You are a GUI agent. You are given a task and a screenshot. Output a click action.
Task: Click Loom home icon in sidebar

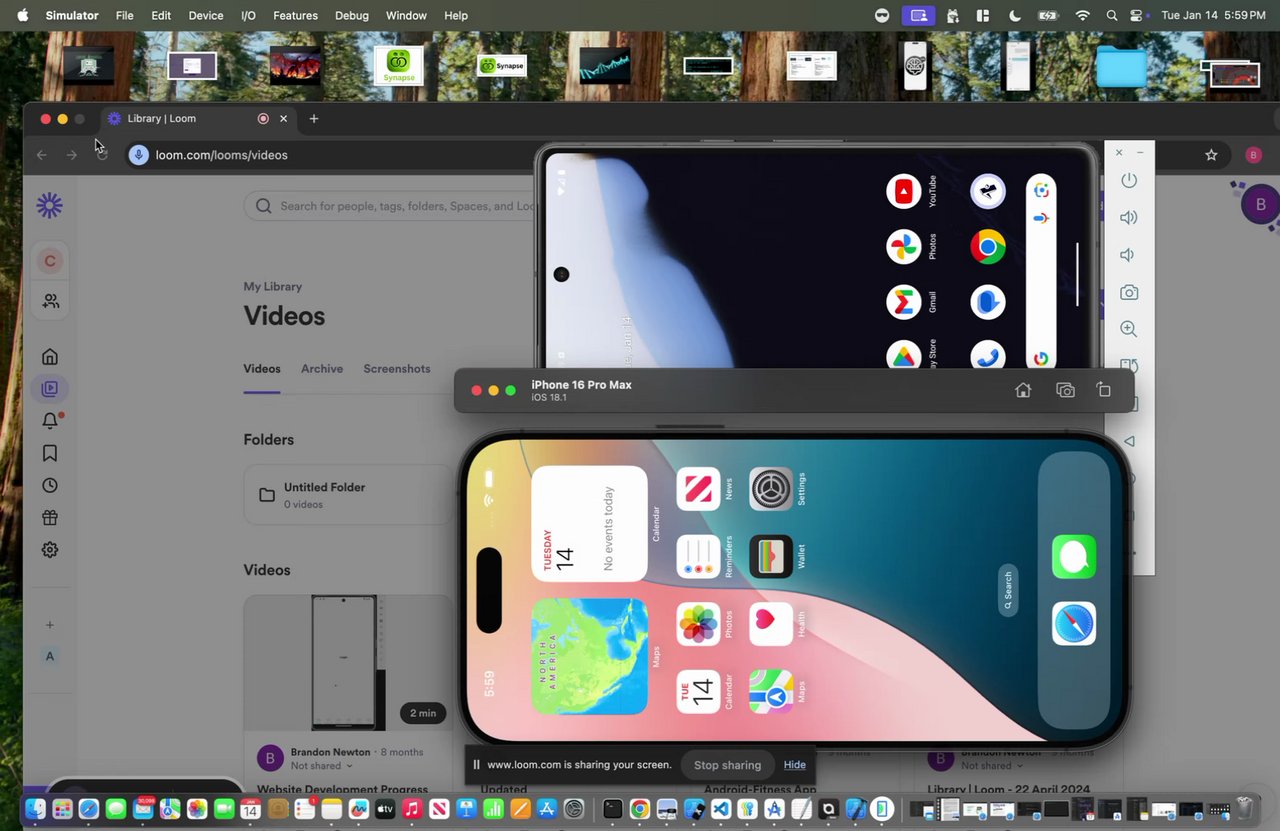pyautogui.click(x=50, y=357)
